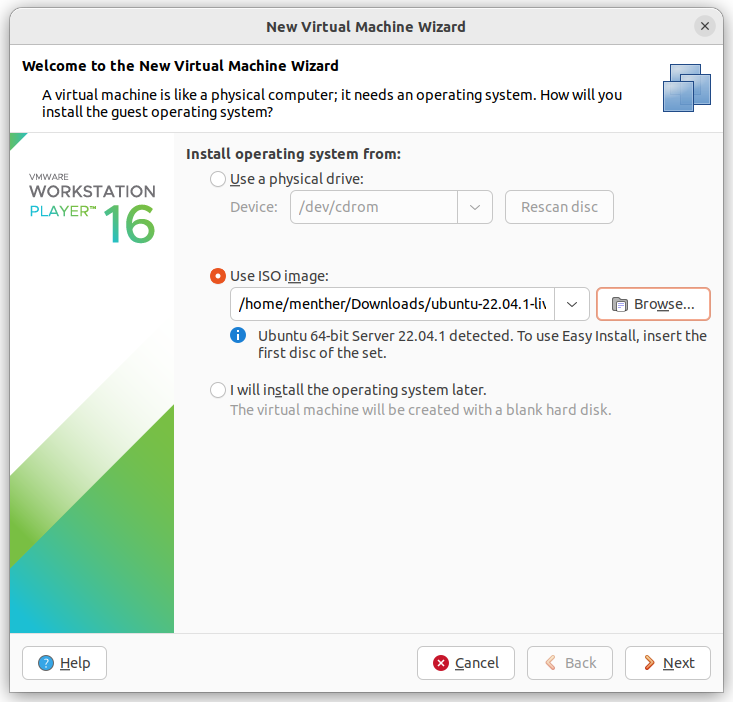Click the Rescan disc button
Viewport: 733px width, 702px height.
559,207
